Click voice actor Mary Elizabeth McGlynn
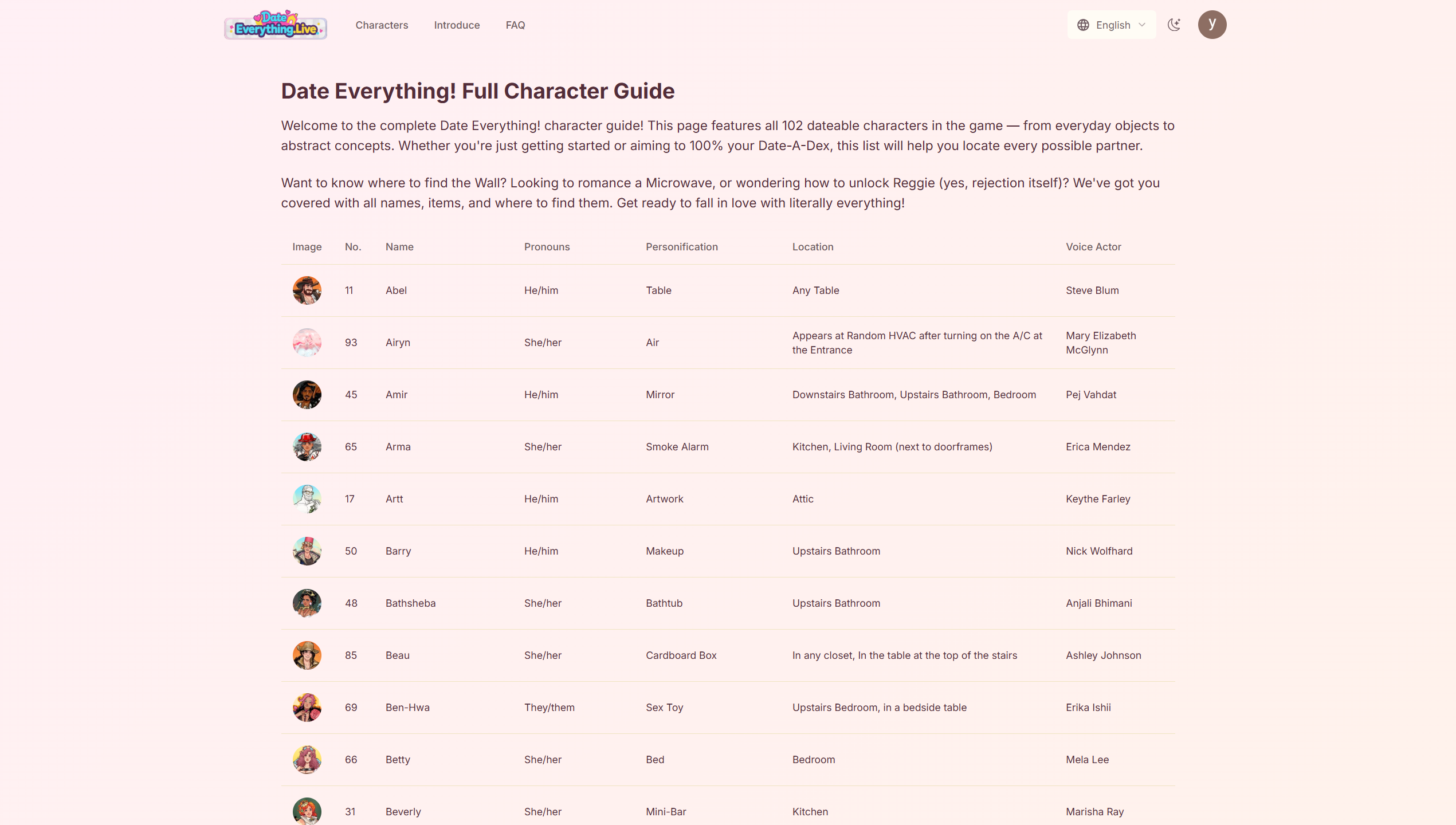This screenshot has width=1456, height=825. coord(1101,343)
